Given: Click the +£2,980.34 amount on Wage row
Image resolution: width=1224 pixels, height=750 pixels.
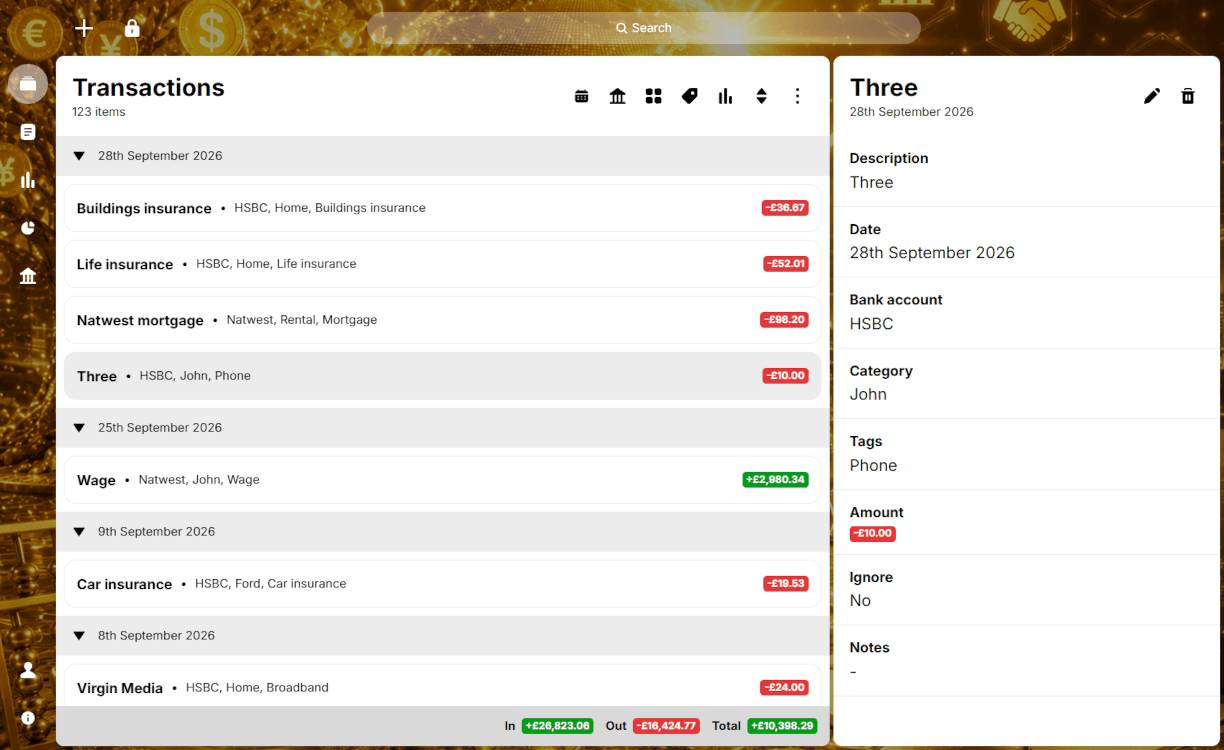Looking at the screenshot, I should (x=775, y=480).
